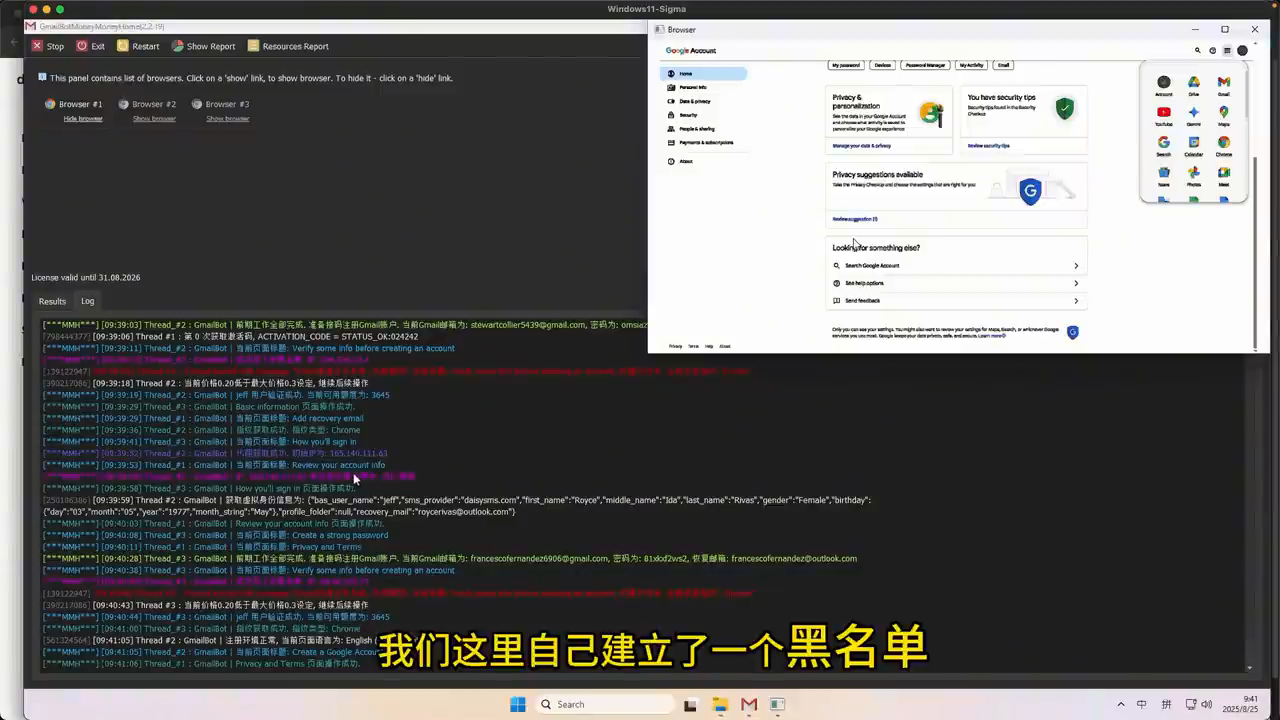Click the My Activity chip

tap(971, 65)
